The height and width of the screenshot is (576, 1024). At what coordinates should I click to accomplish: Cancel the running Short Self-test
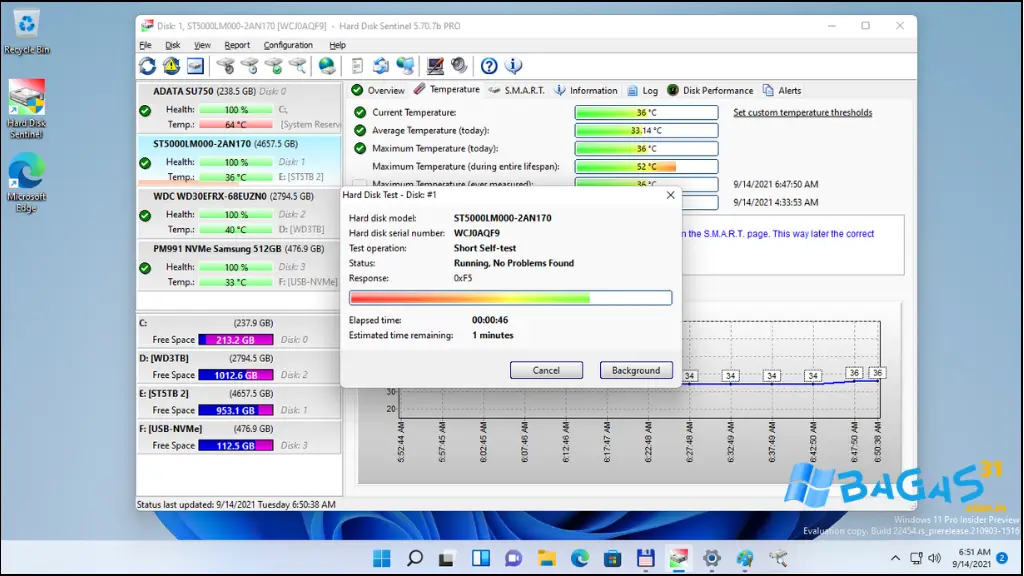coord(546,369)
